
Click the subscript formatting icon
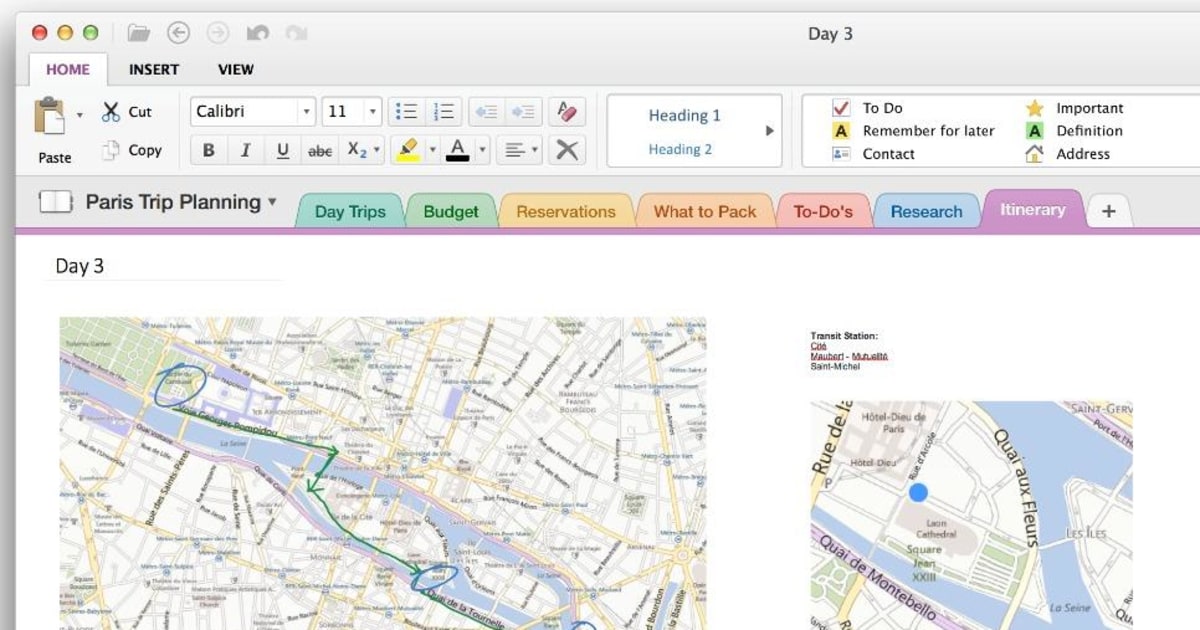[x=356, y=149]
